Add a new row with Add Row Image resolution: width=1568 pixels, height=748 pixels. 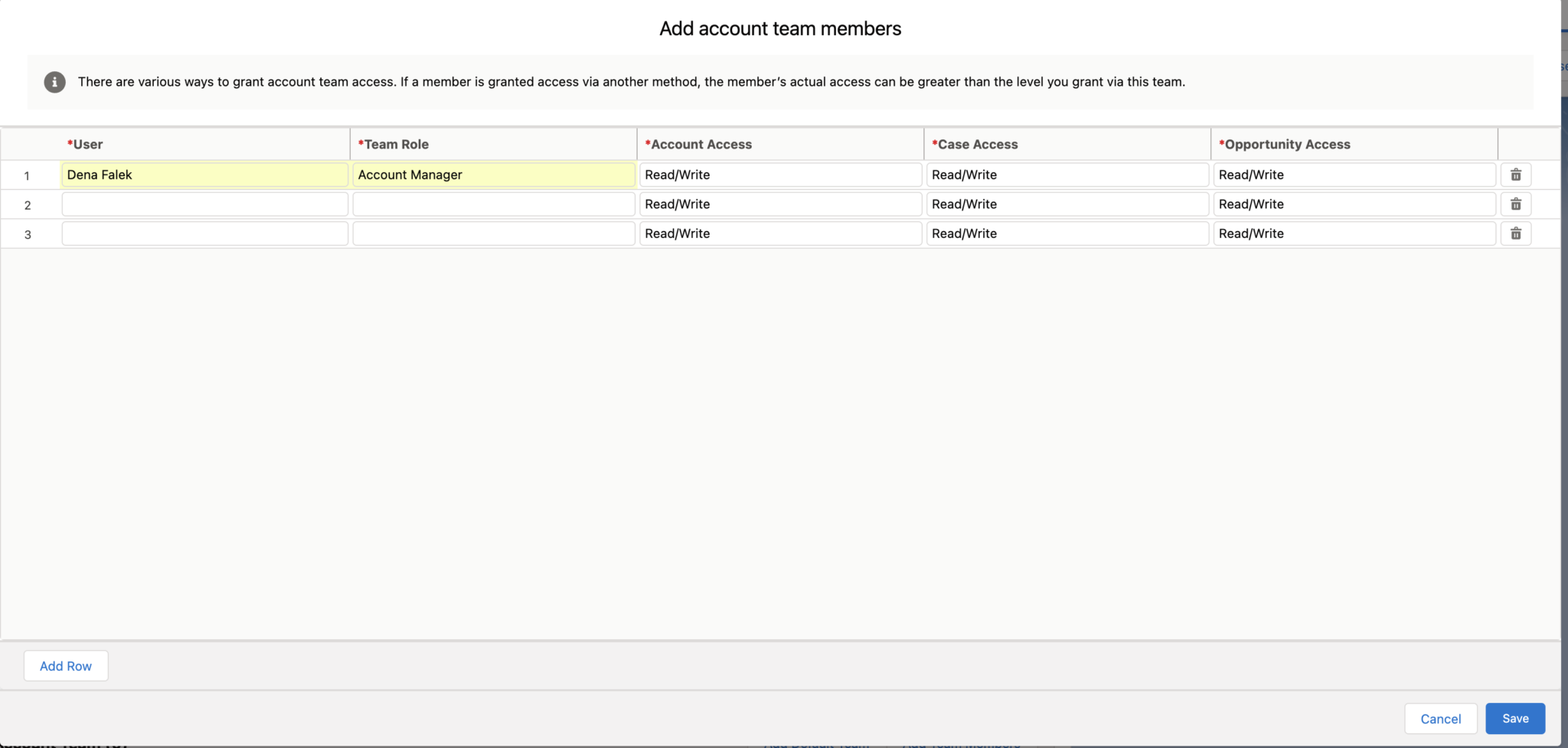[66, 666]
